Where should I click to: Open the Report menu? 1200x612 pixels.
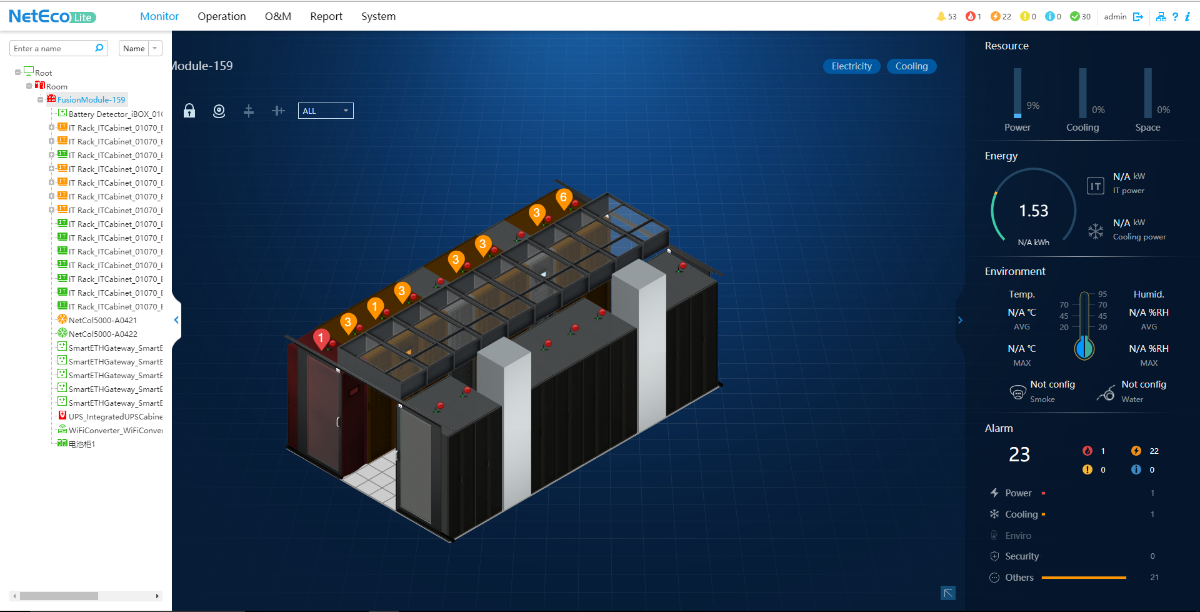pyautogui.click(x=326, y=16)
